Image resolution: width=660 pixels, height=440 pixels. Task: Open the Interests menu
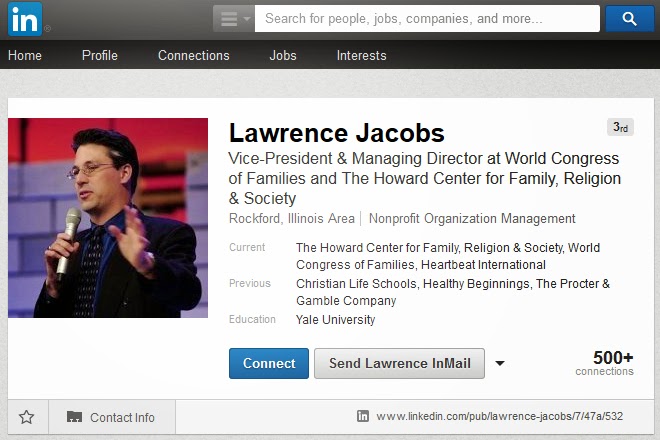click(361, 55)
